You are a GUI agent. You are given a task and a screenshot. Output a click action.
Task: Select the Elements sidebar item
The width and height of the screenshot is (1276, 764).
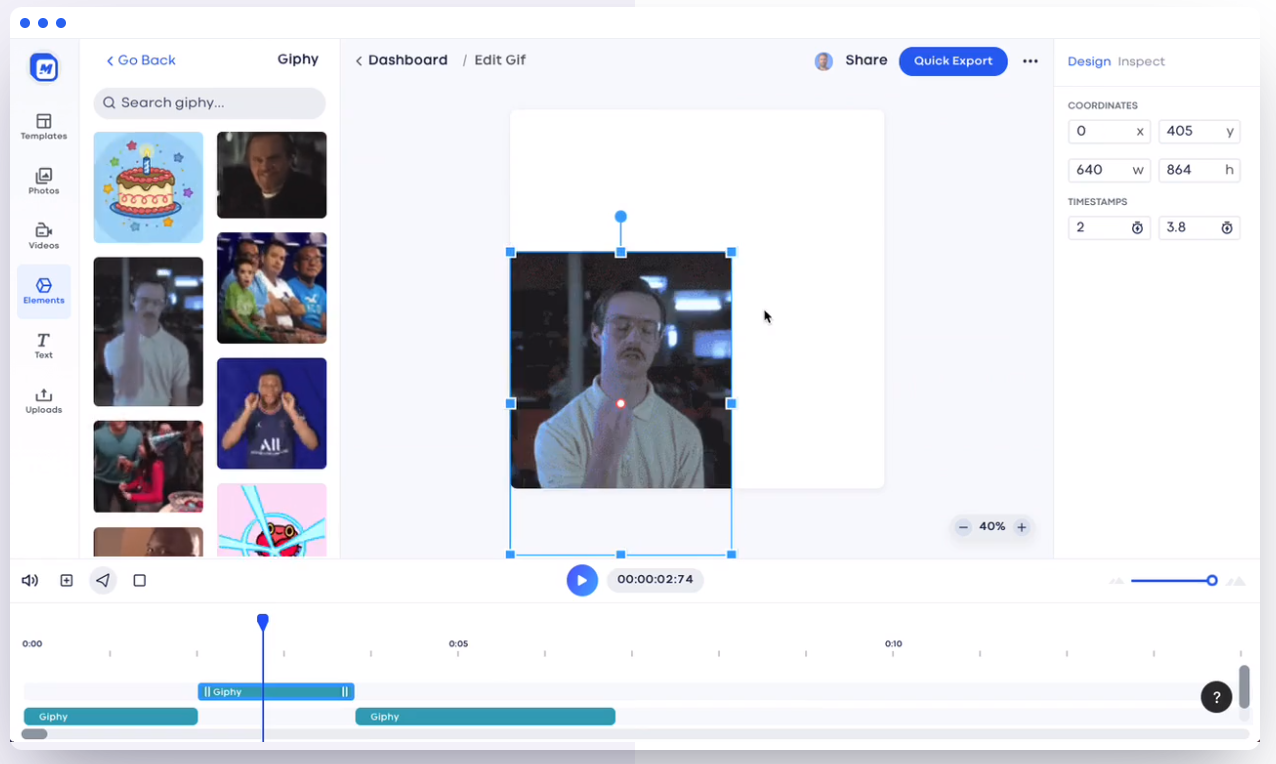click(44, 291)
